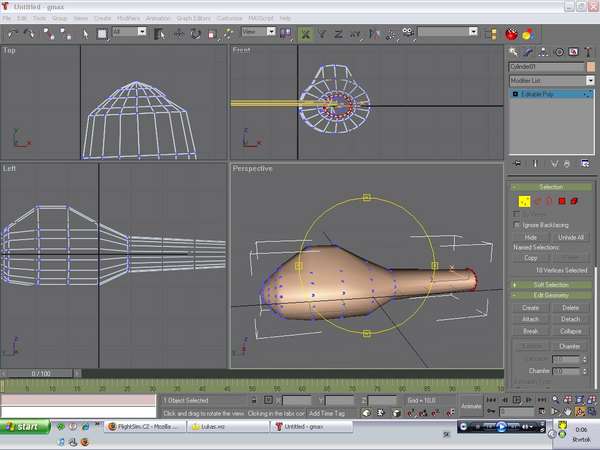This screenshot has height=450, width=600.
Task: Click the Select and Manipulate tool
Action: [x=229, y=34]
